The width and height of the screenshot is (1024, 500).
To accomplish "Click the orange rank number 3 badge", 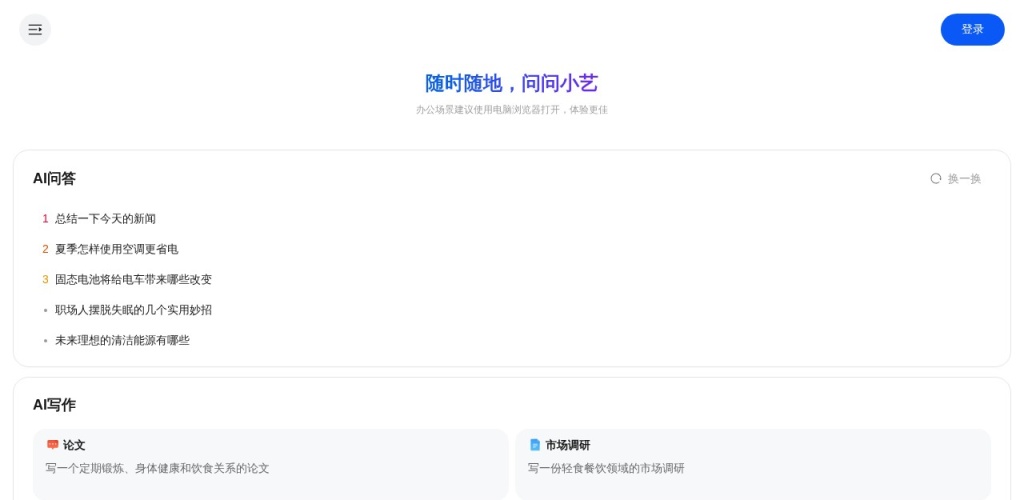I will (45, 280).
